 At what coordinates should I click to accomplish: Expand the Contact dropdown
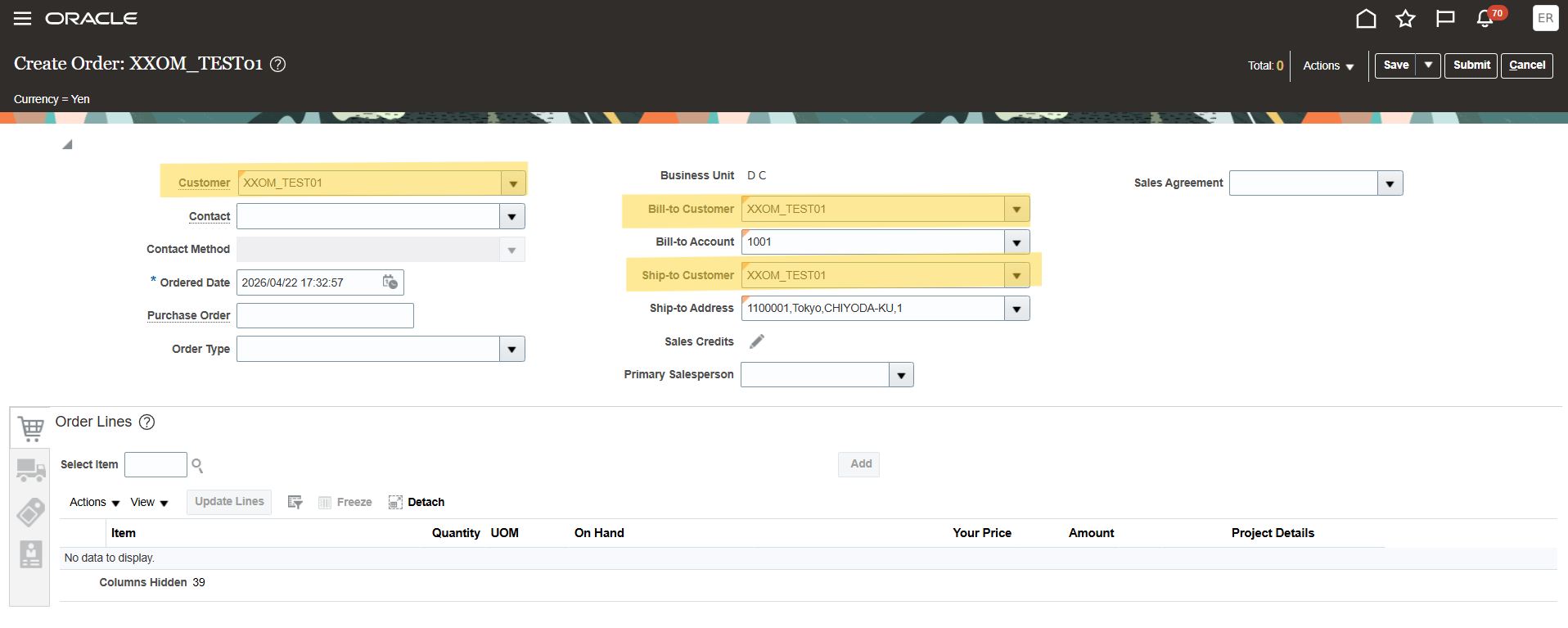pyautogui.click(x=512, y=216)
